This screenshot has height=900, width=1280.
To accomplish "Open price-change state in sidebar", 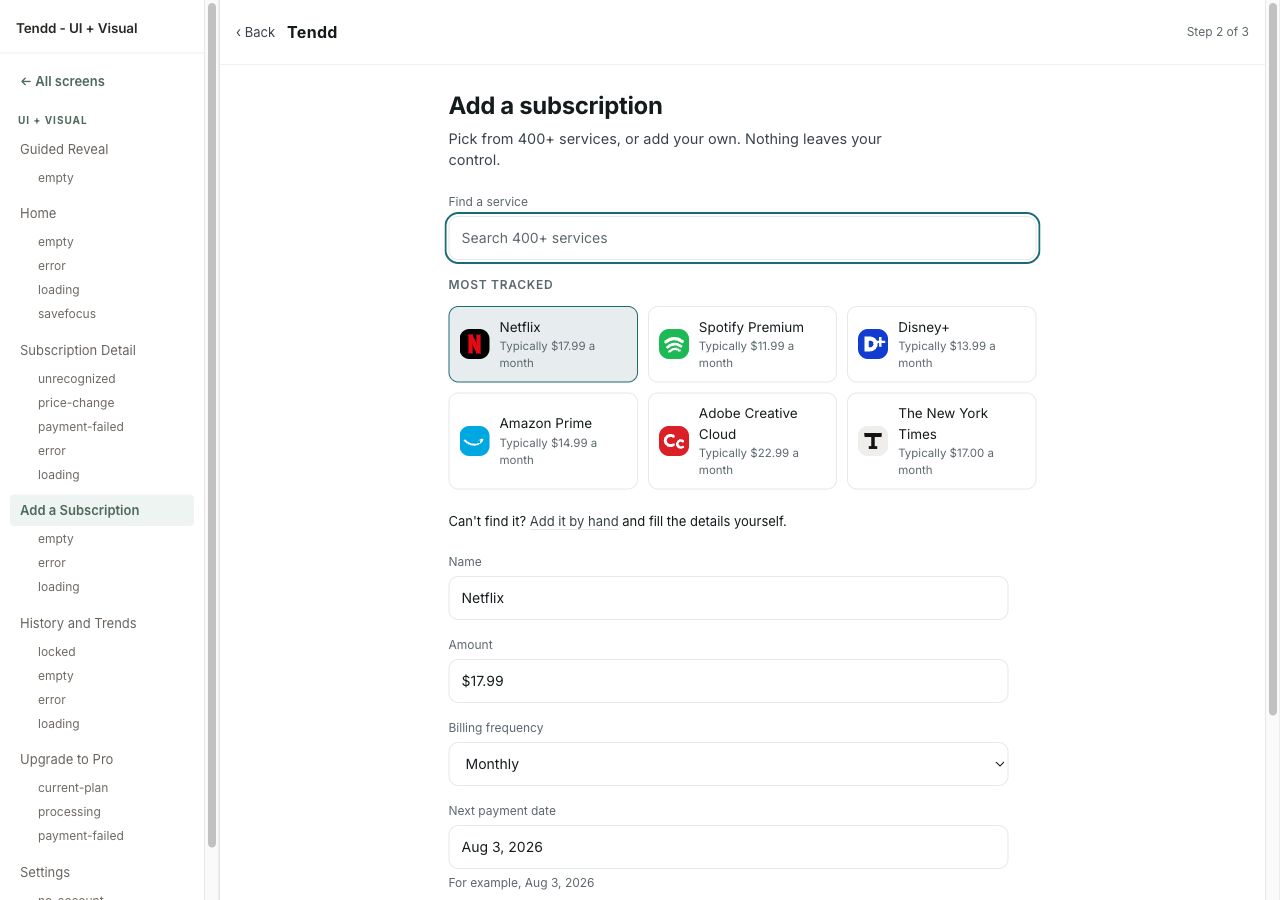I will pos(76,403).
